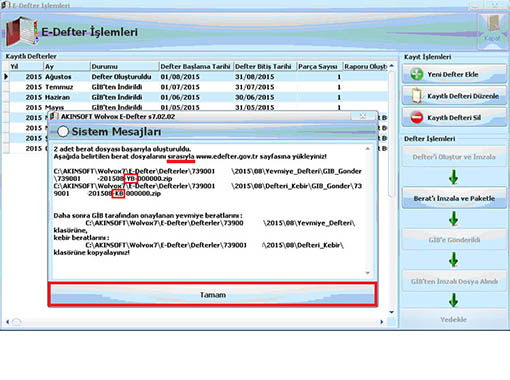Viewport: 510px width, 380px height.
Task: Click Tamam to confirm the message
Action: 213,295
